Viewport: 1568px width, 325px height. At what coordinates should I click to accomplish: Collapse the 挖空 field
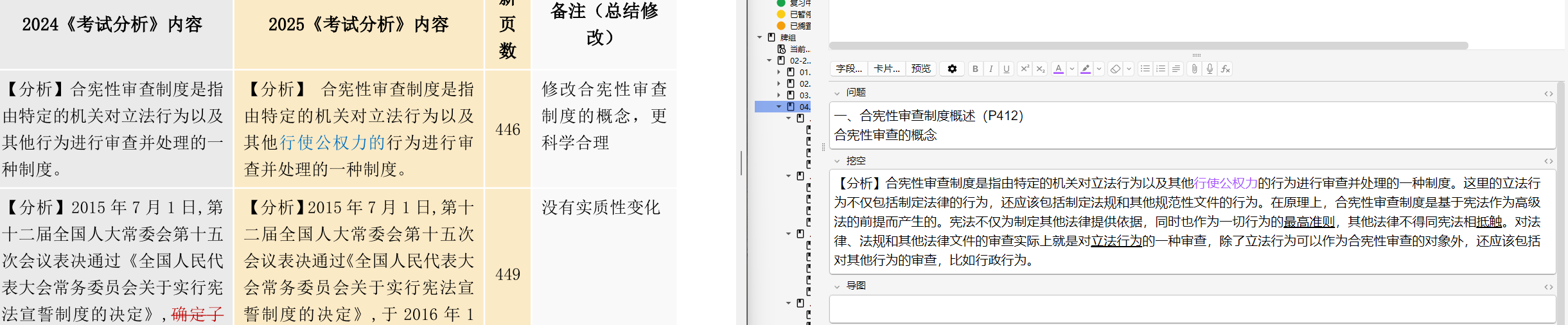click(837, 161)
